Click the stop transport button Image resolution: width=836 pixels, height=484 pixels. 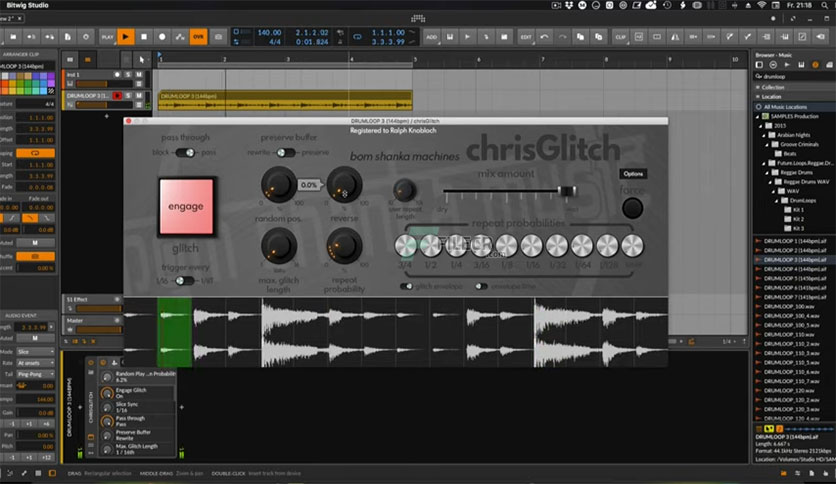coord(144,37)
